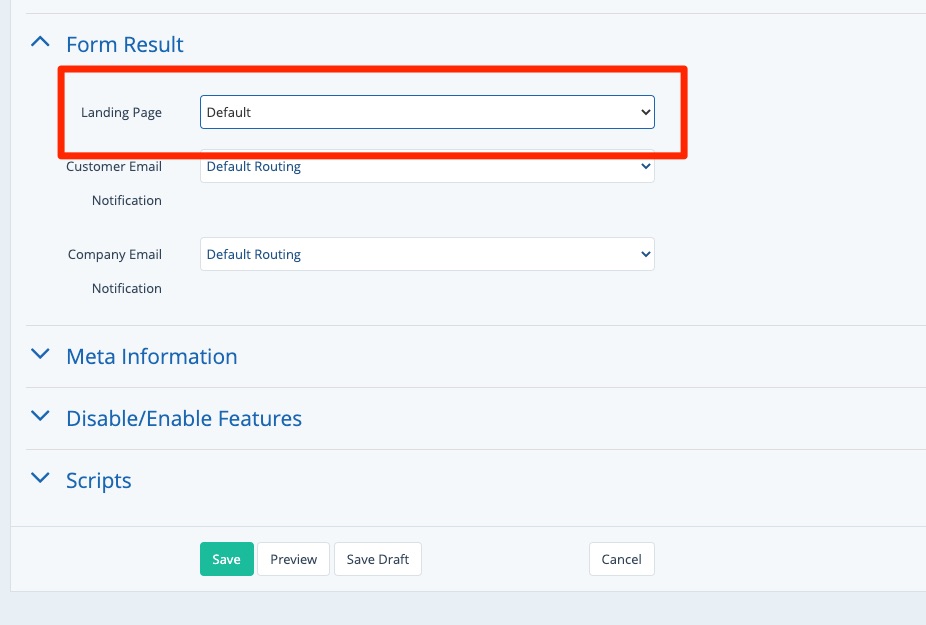Open Company Email Notification routing dropdown
This screenshot has height=625, width=926.
pos(426,255)
